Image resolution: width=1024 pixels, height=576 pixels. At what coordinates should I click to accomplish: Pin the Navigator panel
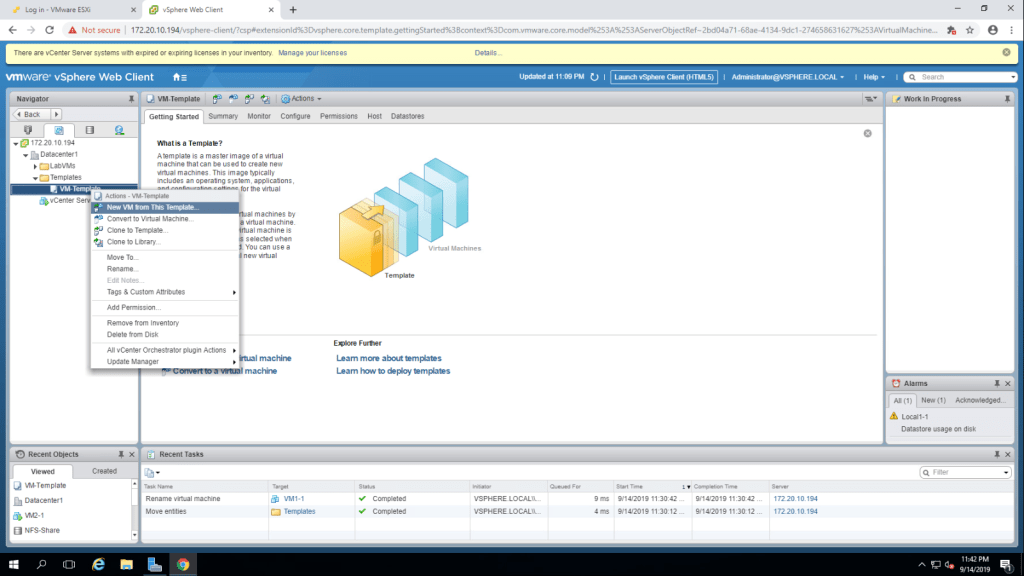(131, 99)
